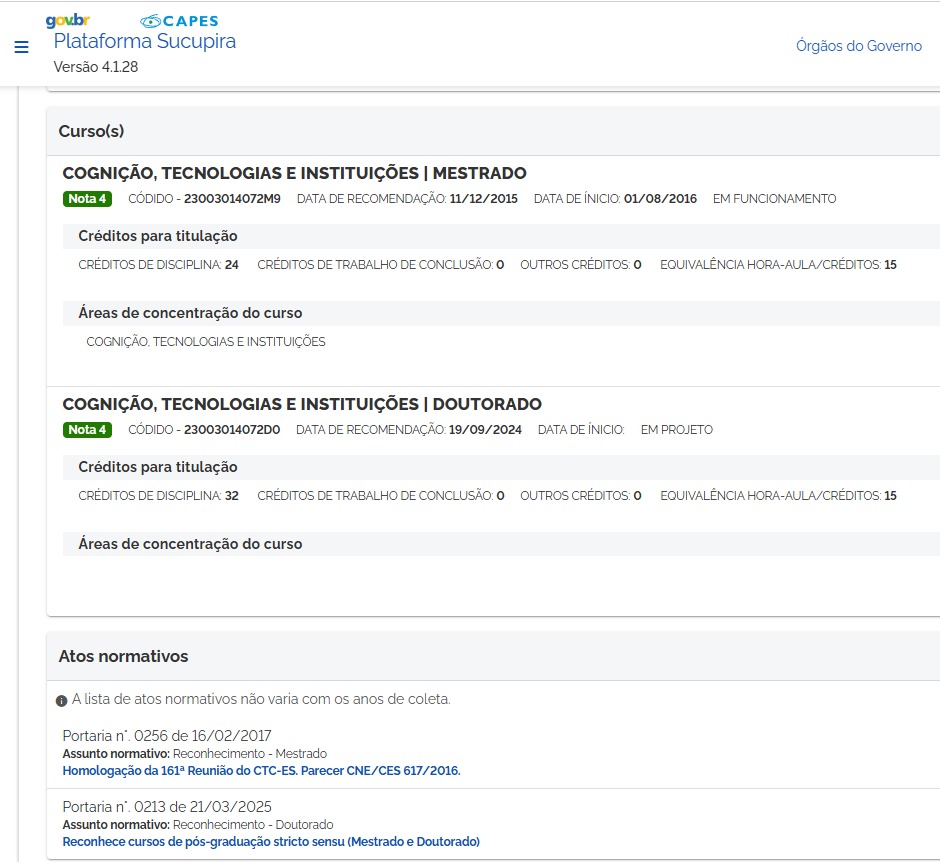The height and width of the screenshot is (862, 940).
Task: Open the Órgãos do Governo link
Action: [858, 46]
